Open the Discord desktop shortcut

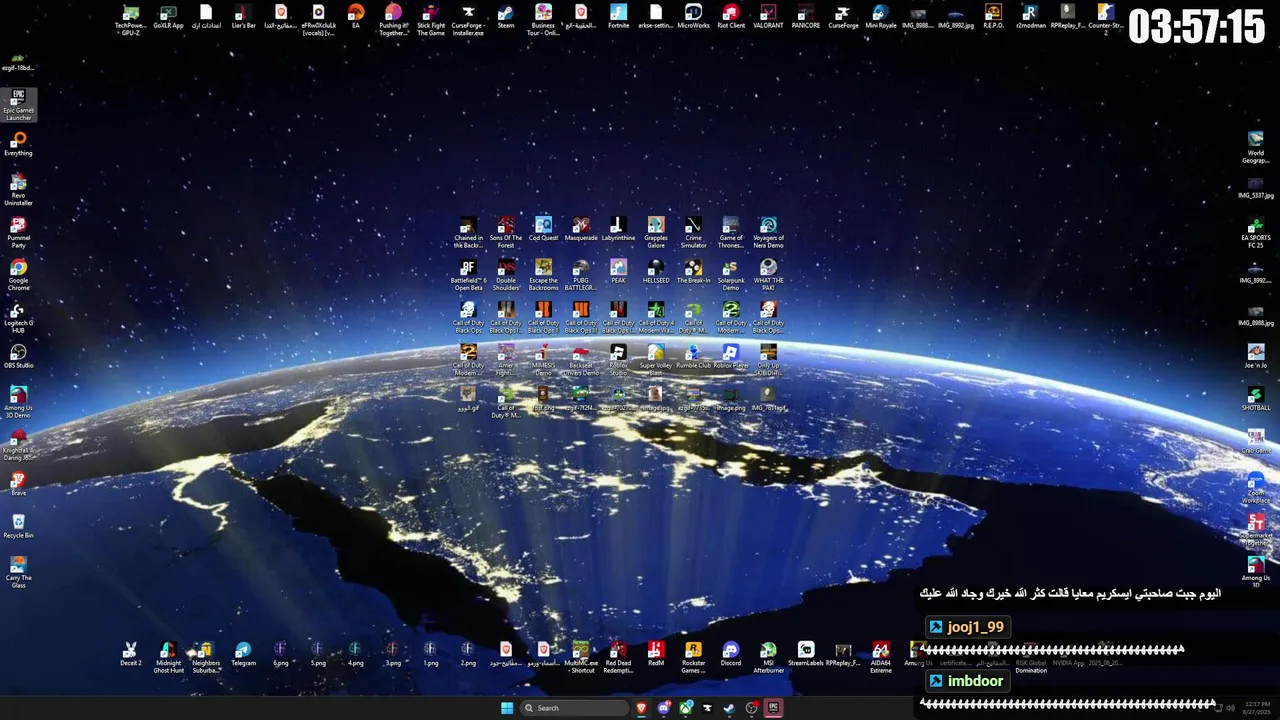click(x=731, y=654)
